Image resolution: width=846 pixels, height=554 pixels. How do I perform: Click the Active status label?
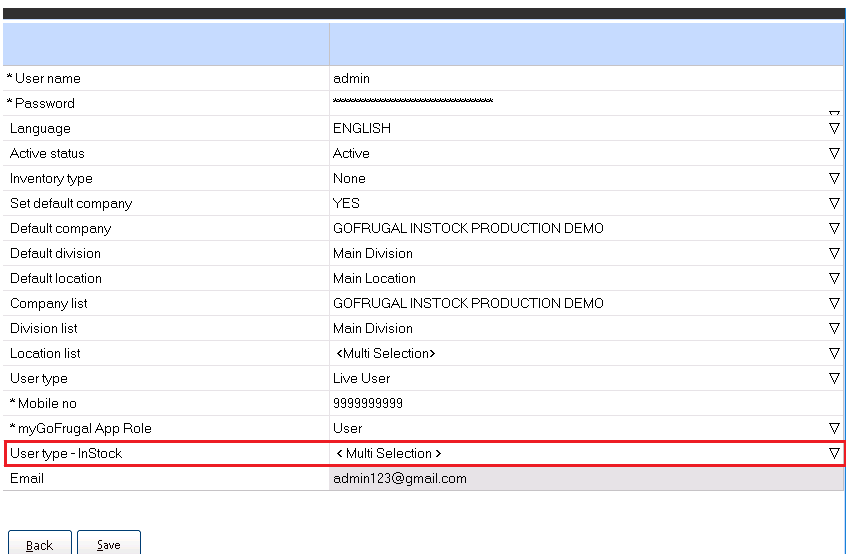point(47,153)
